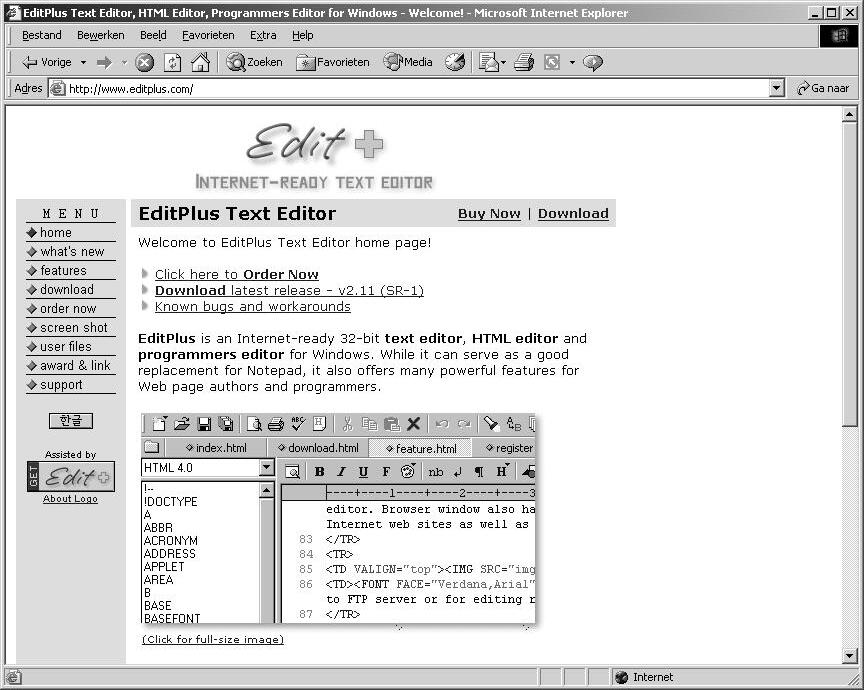Viewport: 864px width, 690px height.
Task: Open order now in site menu
Action: coord(68,309)
